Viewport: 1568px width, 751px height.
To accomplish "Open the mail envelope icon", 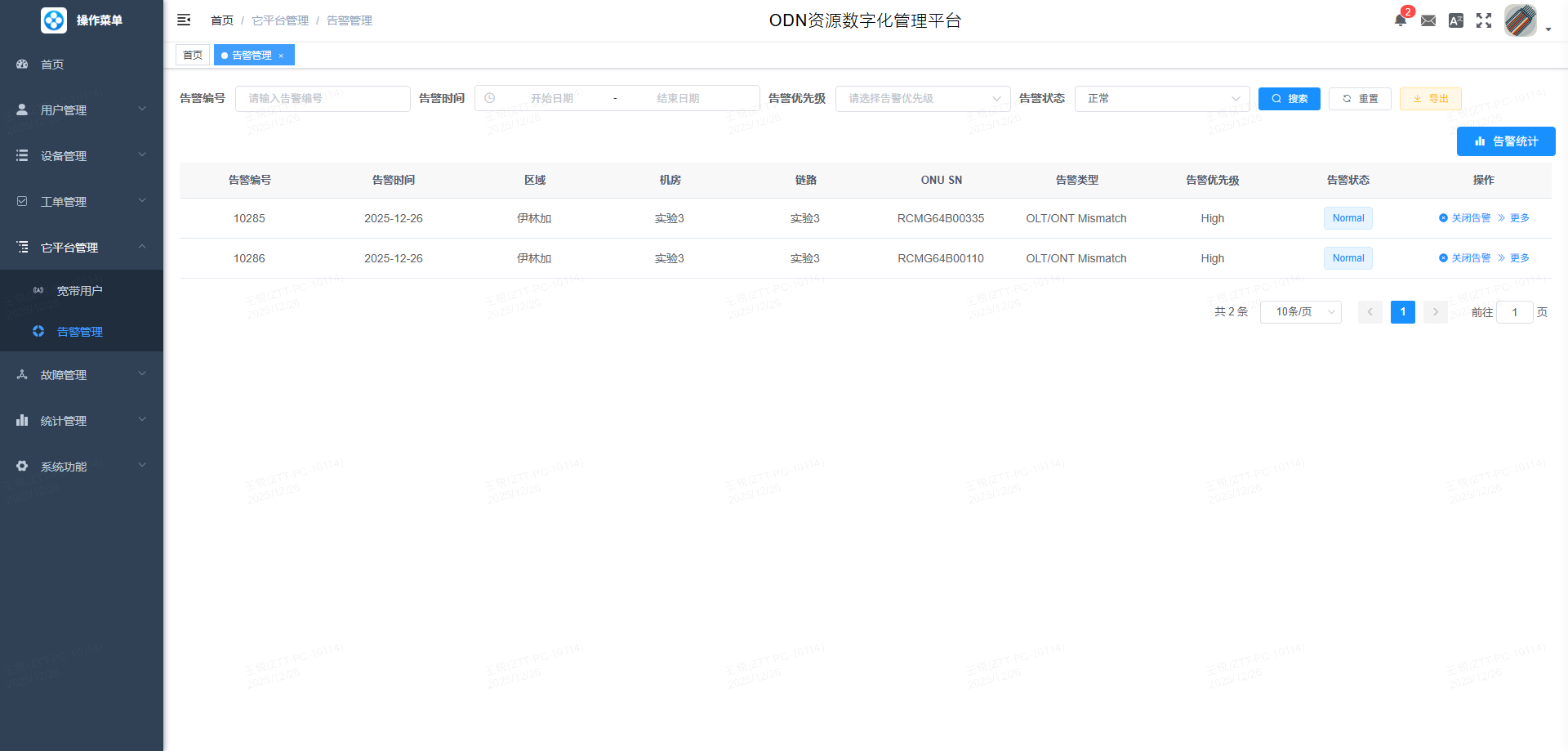I will tap(1428, 20).
